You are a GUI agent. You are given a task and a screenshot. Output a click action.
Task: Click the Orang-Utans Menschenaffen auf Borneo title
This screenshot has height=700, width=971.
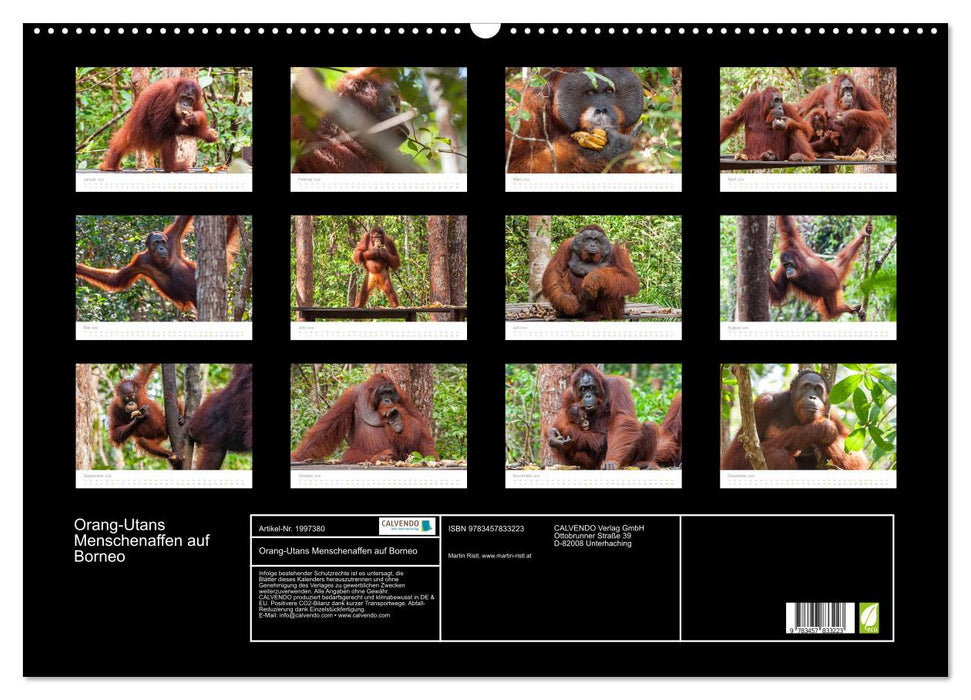pos(339,552)
